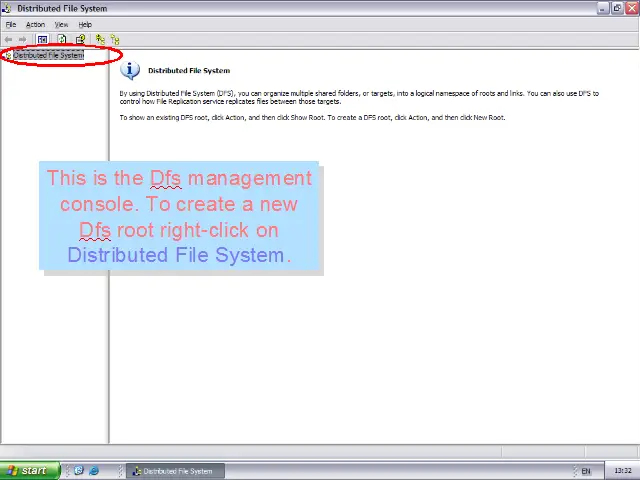Click the window title bar icon
The image size is (640, 480).
(7, 8)
